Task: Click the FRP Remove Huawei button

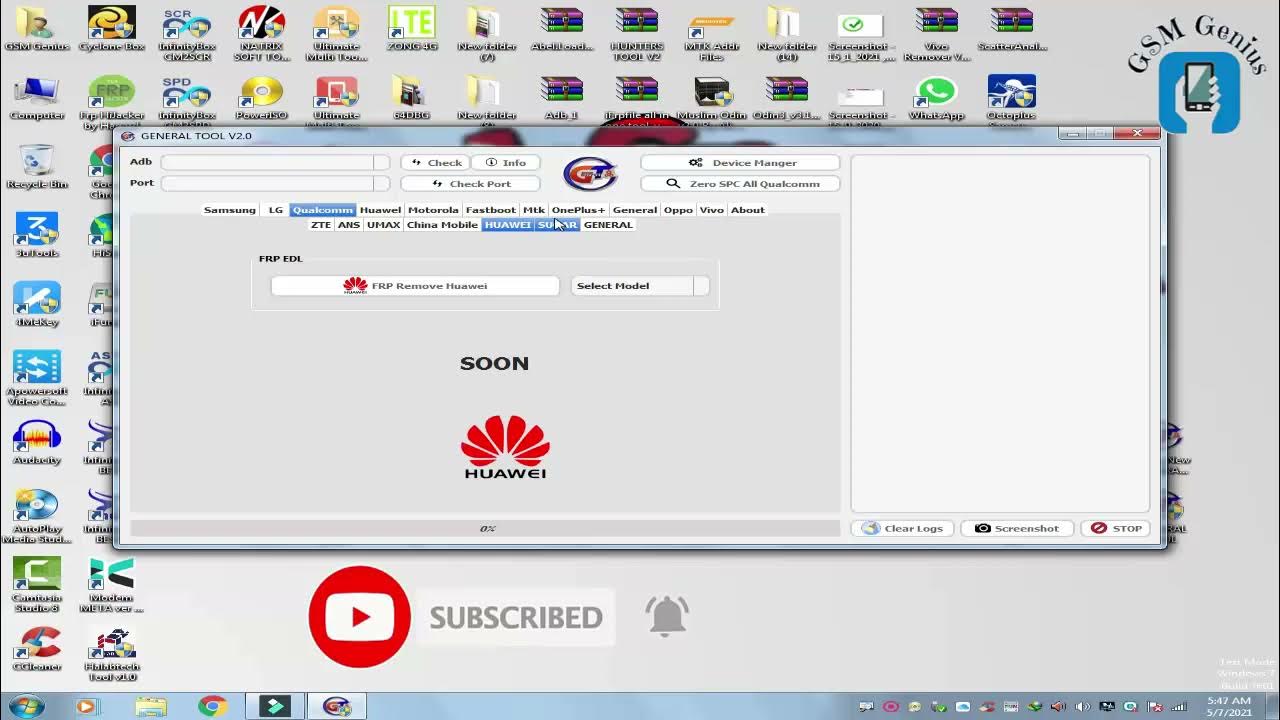Action: [x=415, y=286]
